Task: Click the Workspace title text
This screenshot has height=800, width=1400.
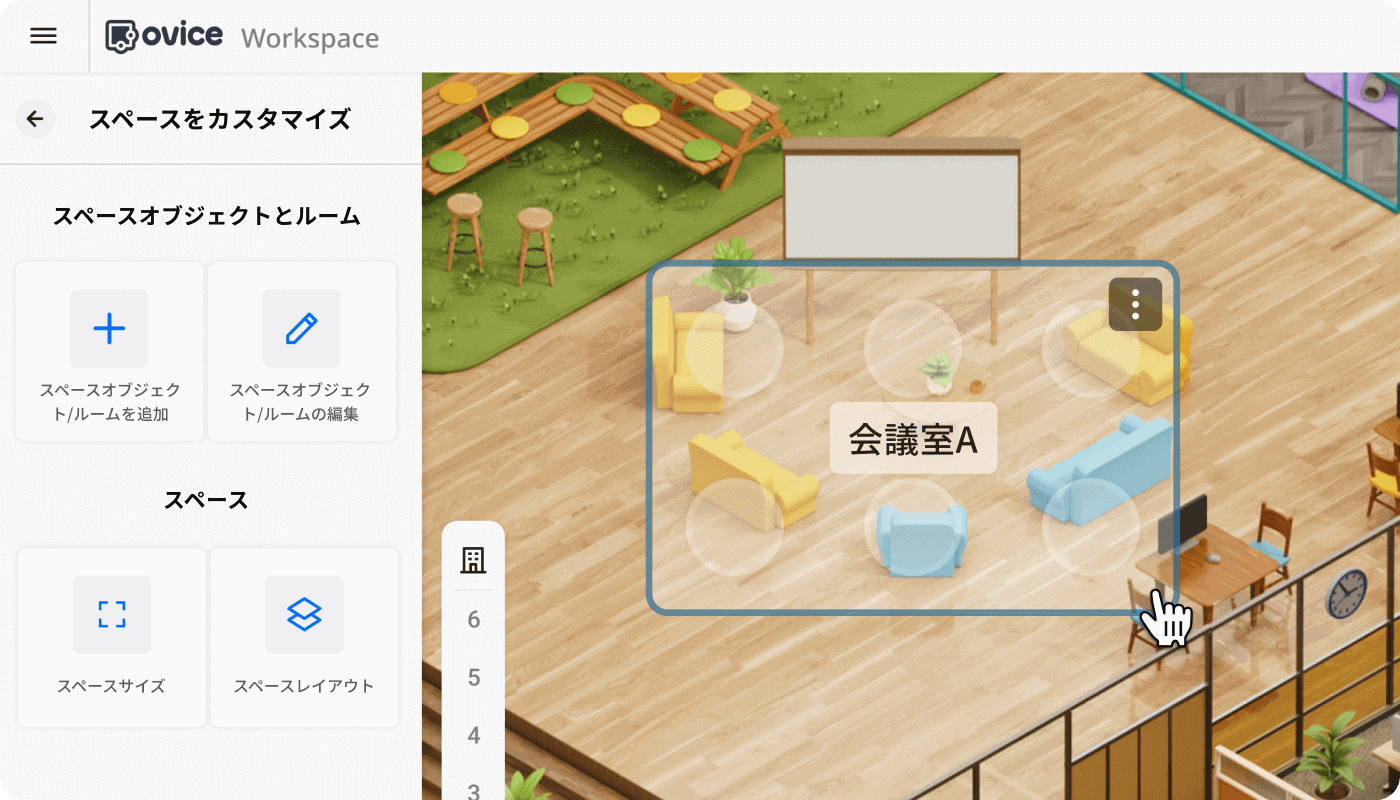Action: 309,38
